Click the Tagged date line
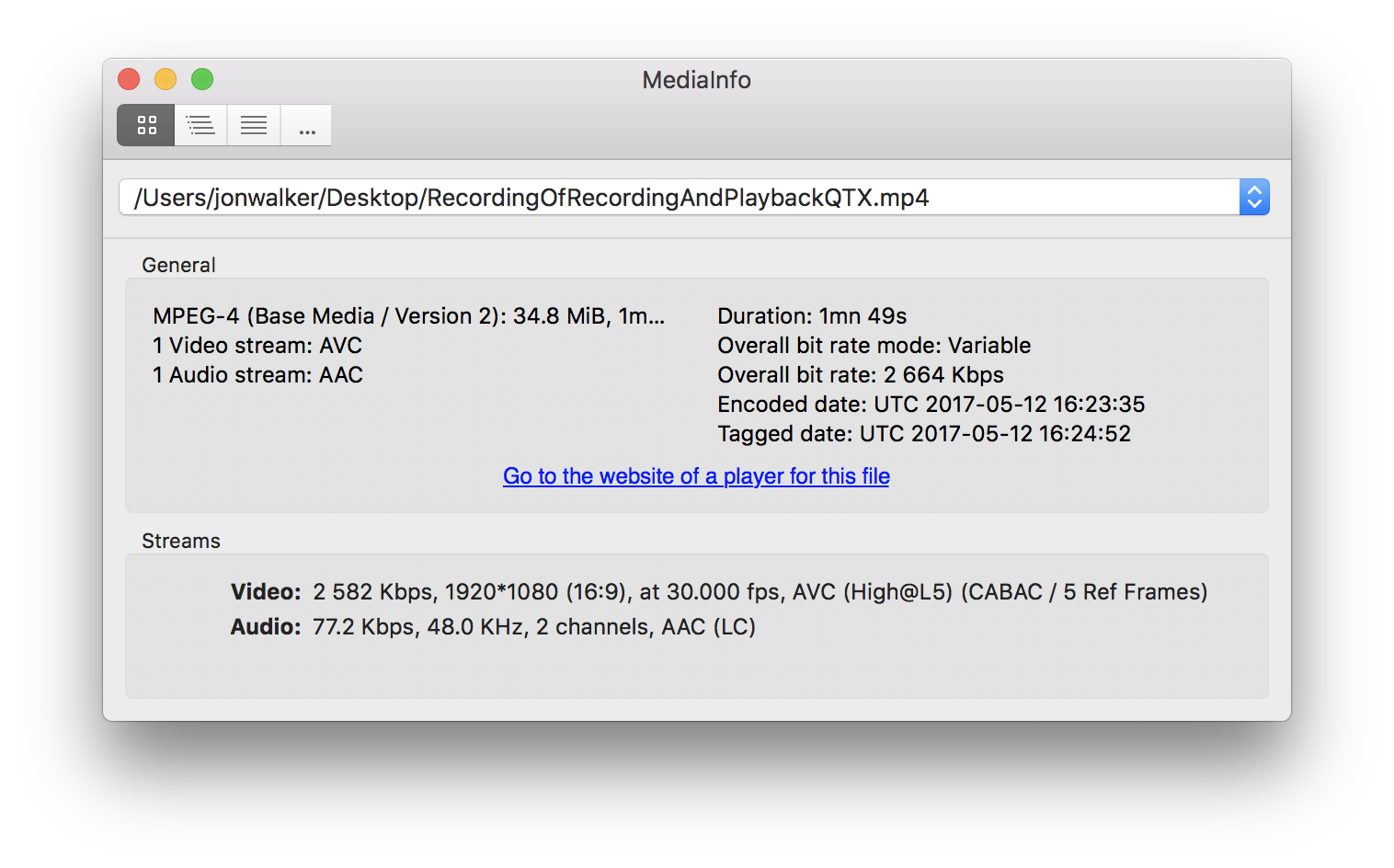 [x=924, y=434]
